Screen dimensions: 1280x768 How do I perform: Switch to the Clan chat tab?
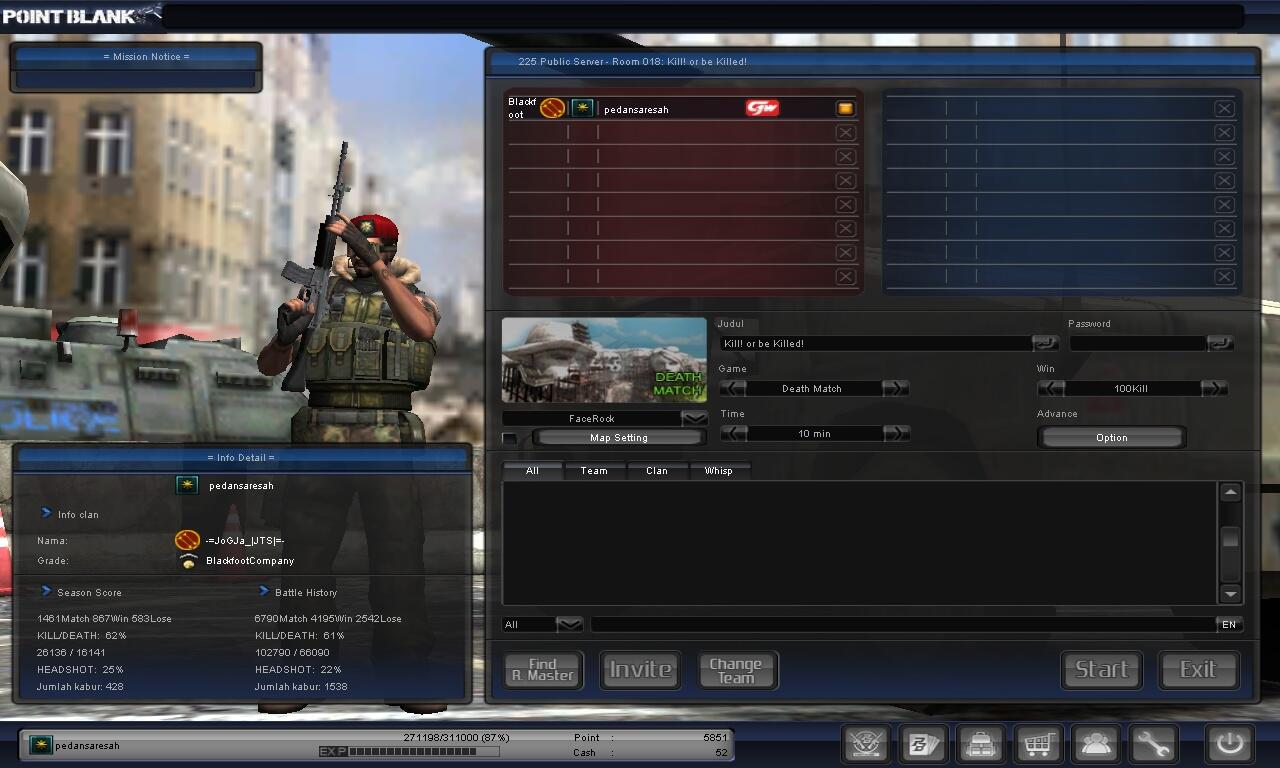[x=657, y=470]
